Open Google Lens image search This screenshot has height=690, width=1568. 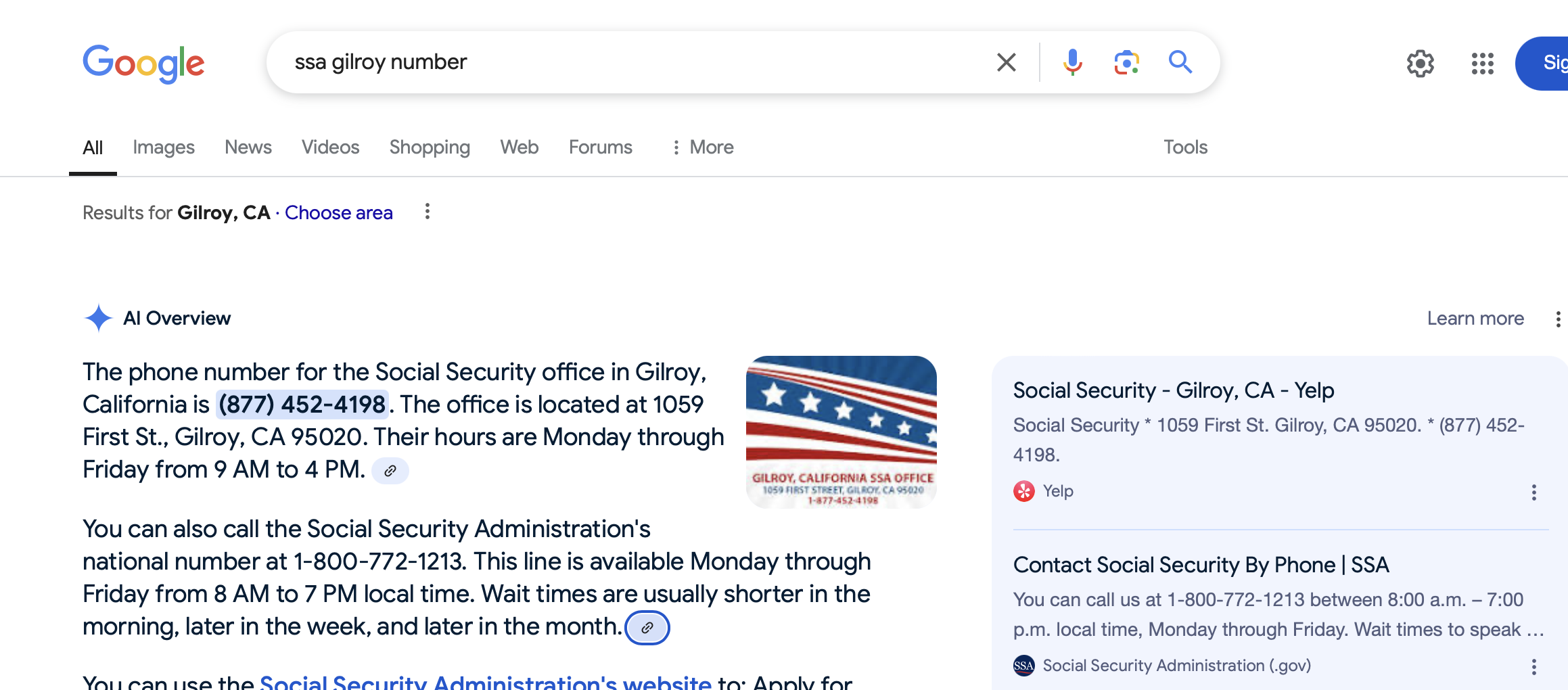[1126, 62]
